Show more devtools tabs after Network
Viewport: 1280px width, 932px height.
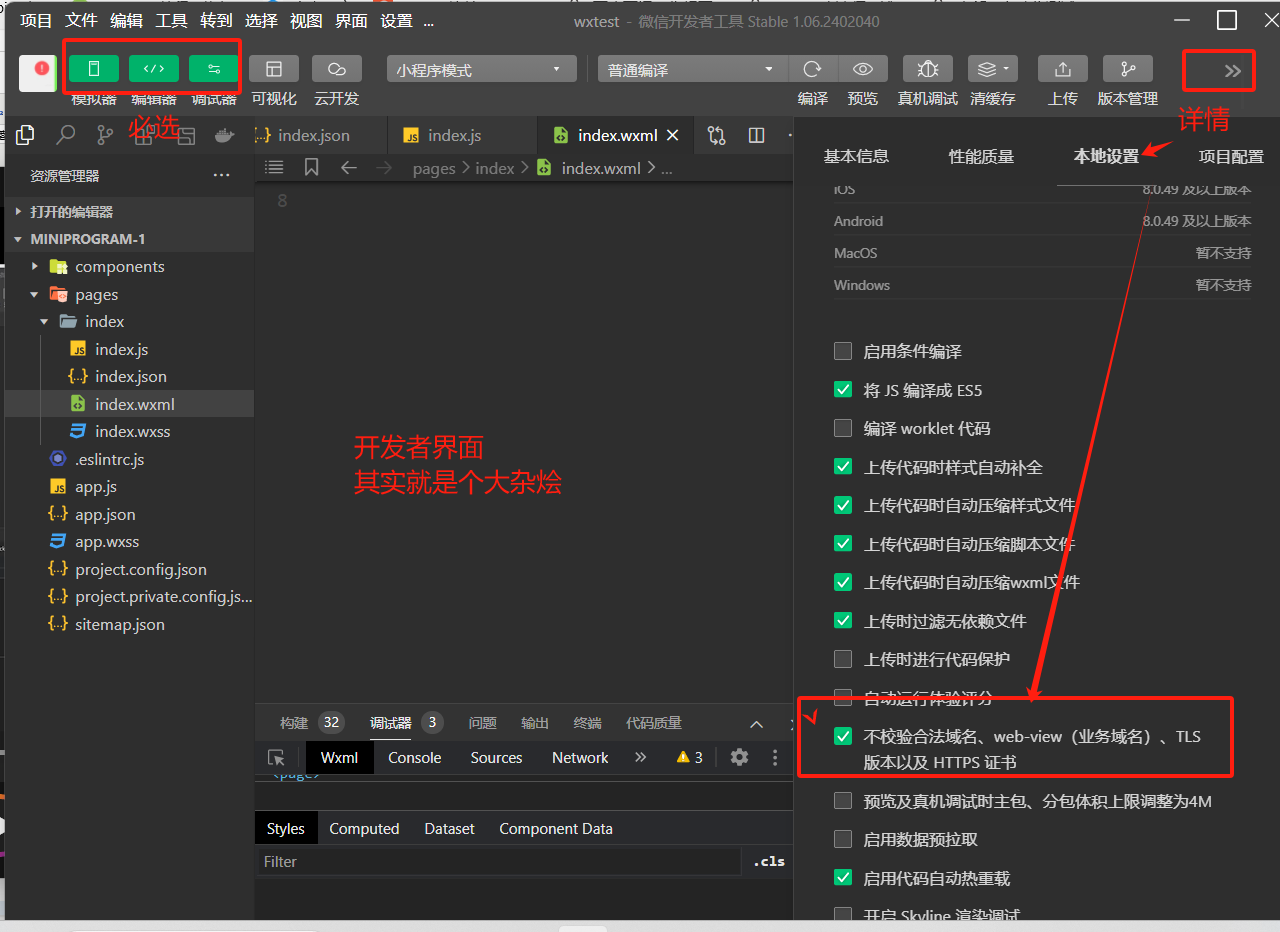click(640, 757)
